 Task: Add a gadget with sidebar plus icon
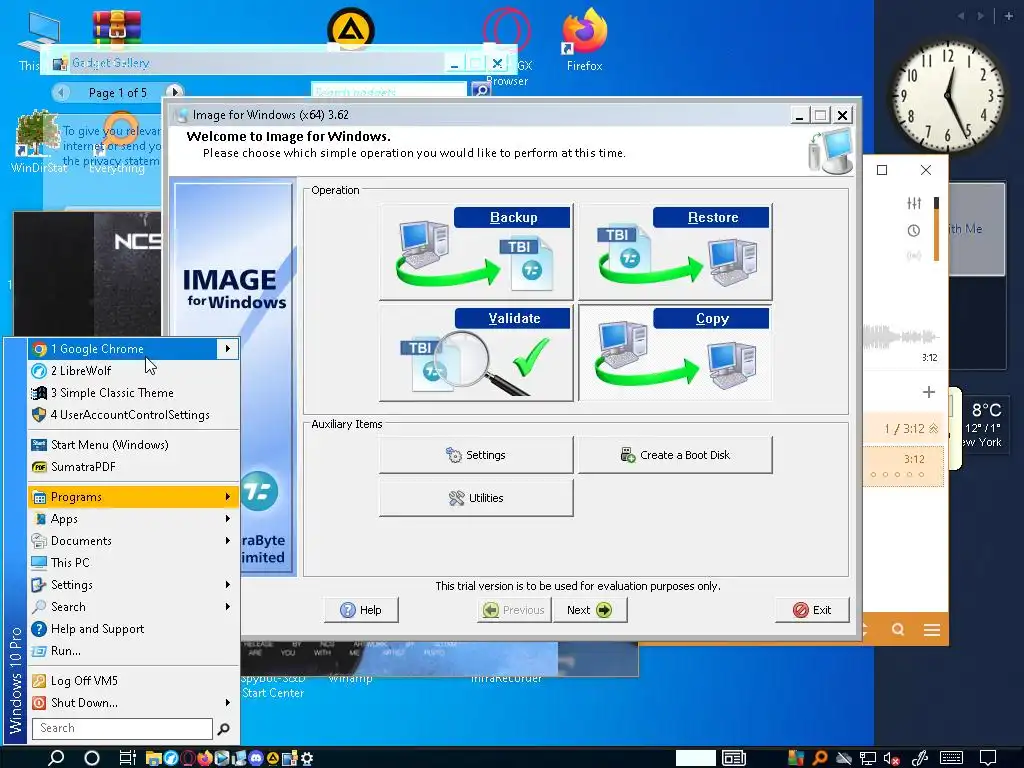click(x=1008, y=16)
